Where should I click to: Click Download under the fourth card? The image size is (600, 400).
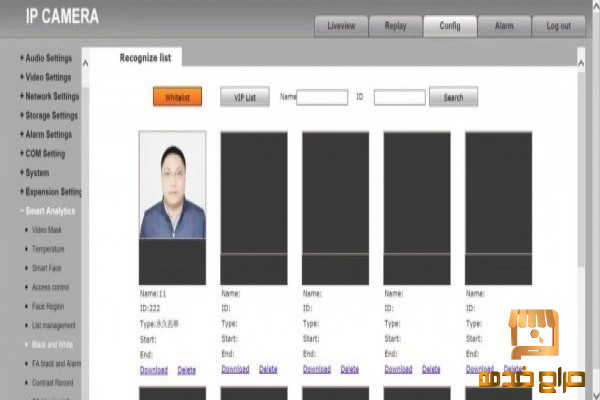point(398,369)
